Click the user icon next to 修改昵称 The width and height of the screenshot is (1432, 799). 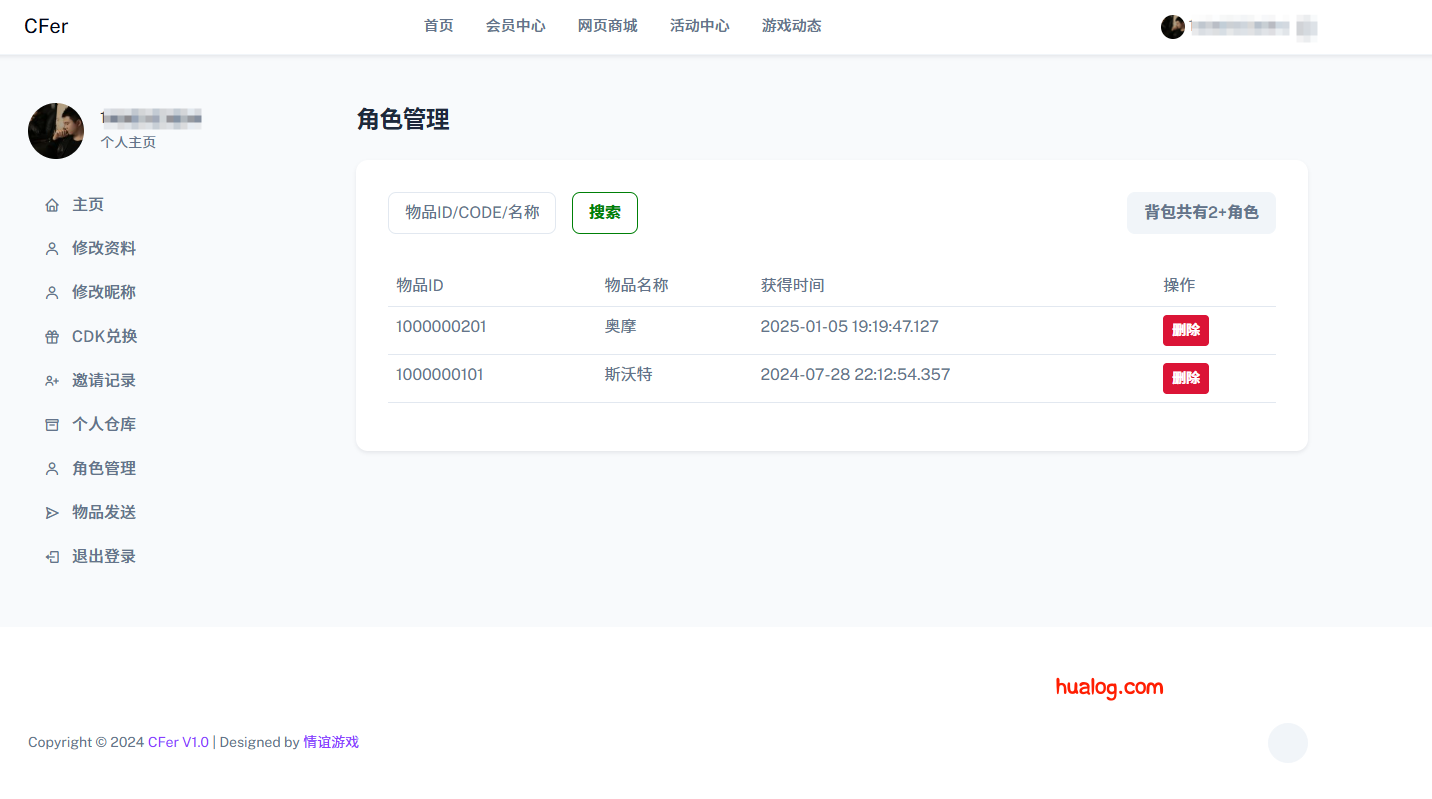click(x=52, y=293)
